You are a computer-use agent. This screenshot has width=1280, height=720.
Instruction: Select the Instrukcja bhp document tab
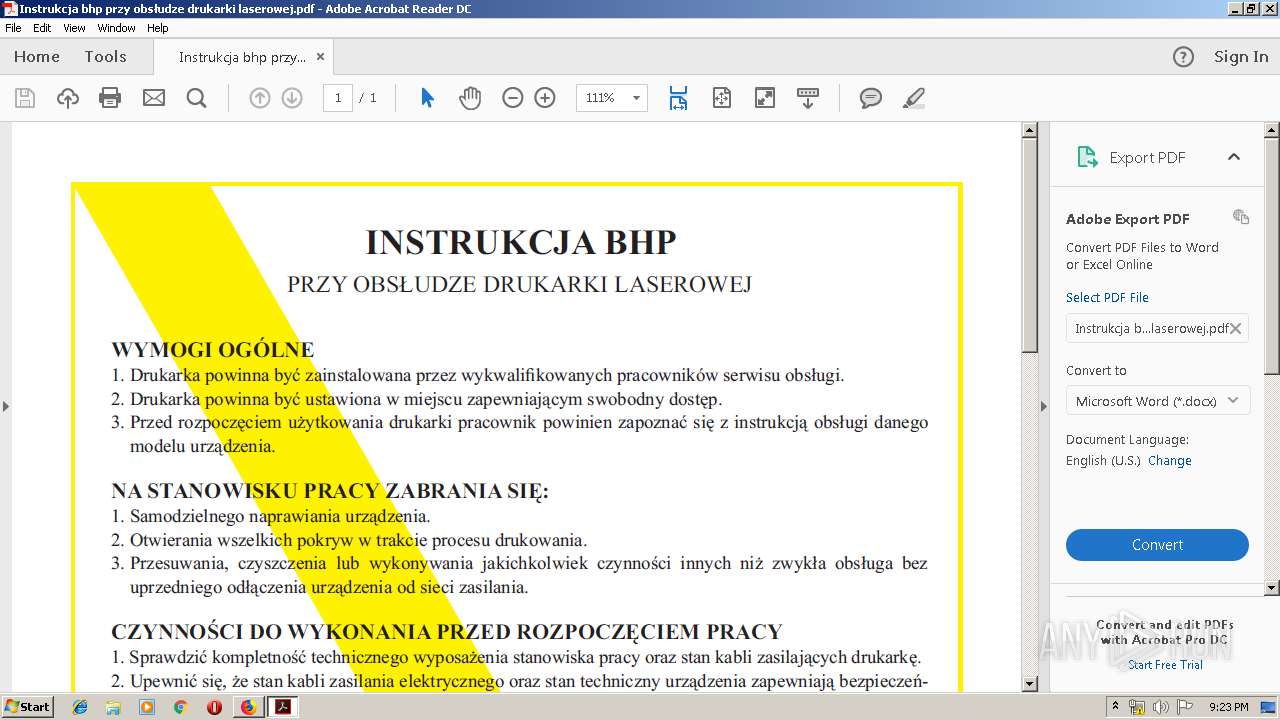[x=242, y=57]
